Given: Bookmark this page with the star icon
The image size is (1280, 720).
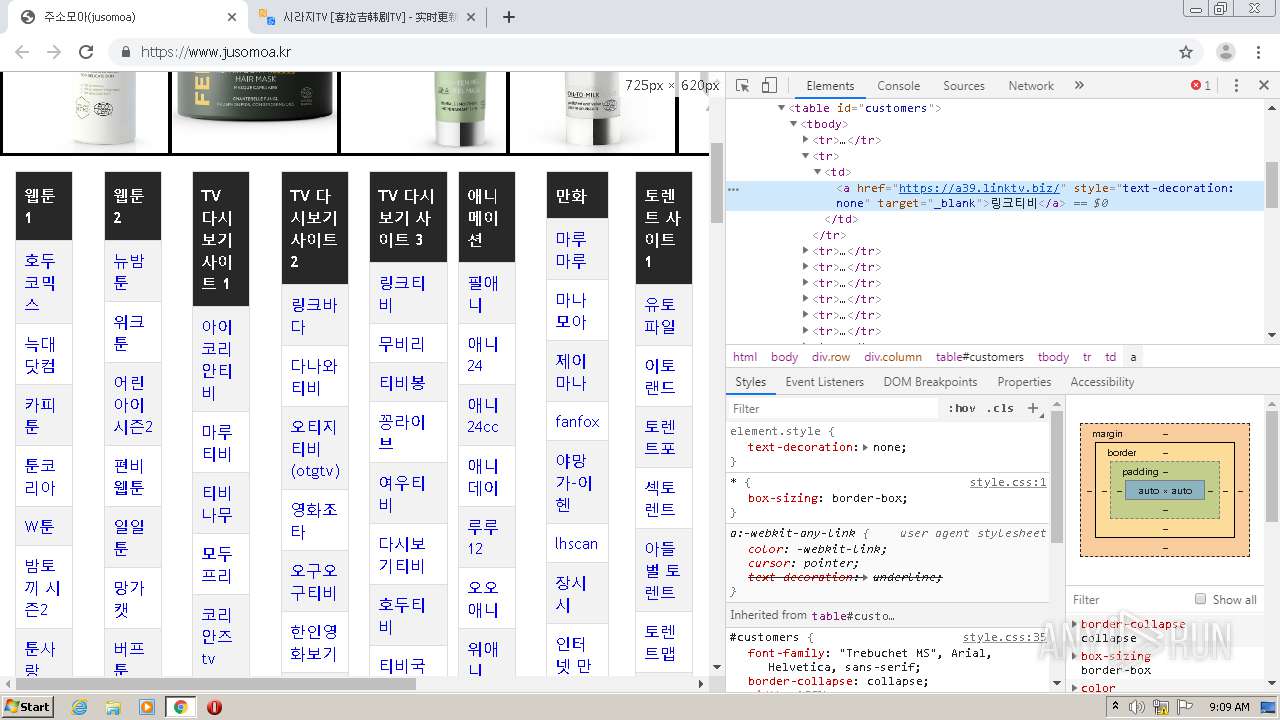Looking at the screenshot, I should pos(1186,52).
